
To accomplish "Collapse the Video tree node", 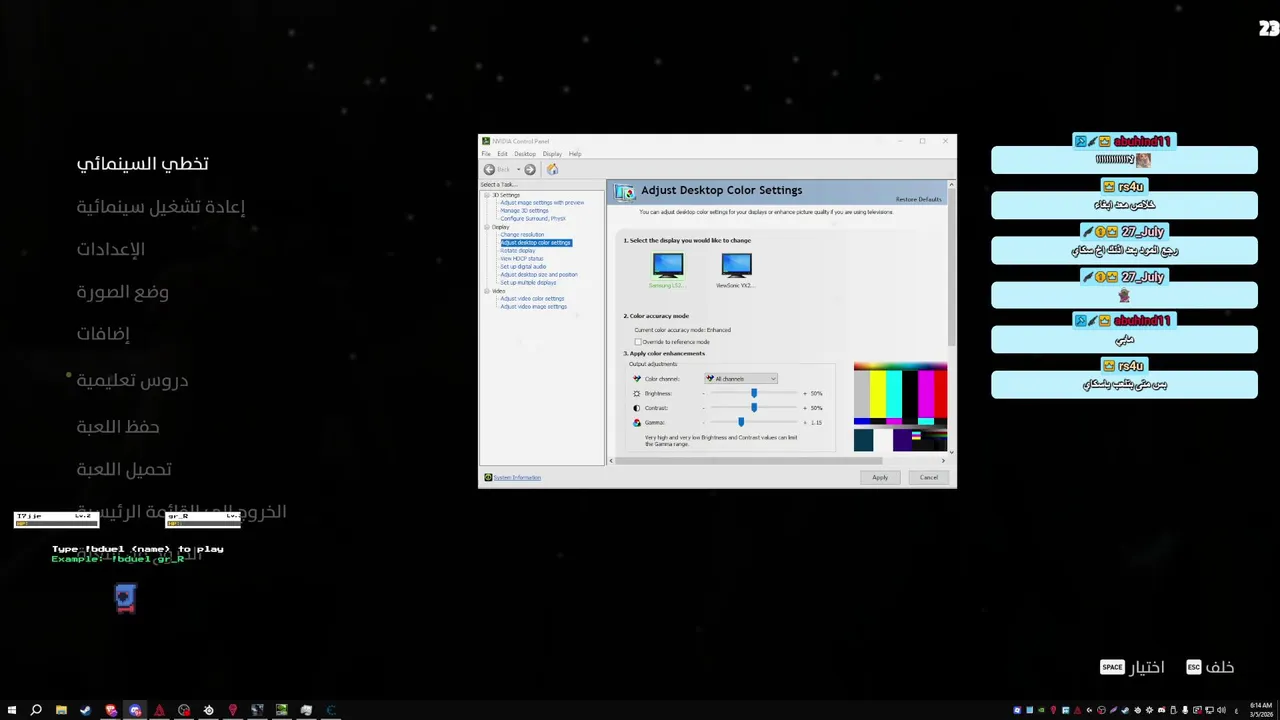I will 487,291.
